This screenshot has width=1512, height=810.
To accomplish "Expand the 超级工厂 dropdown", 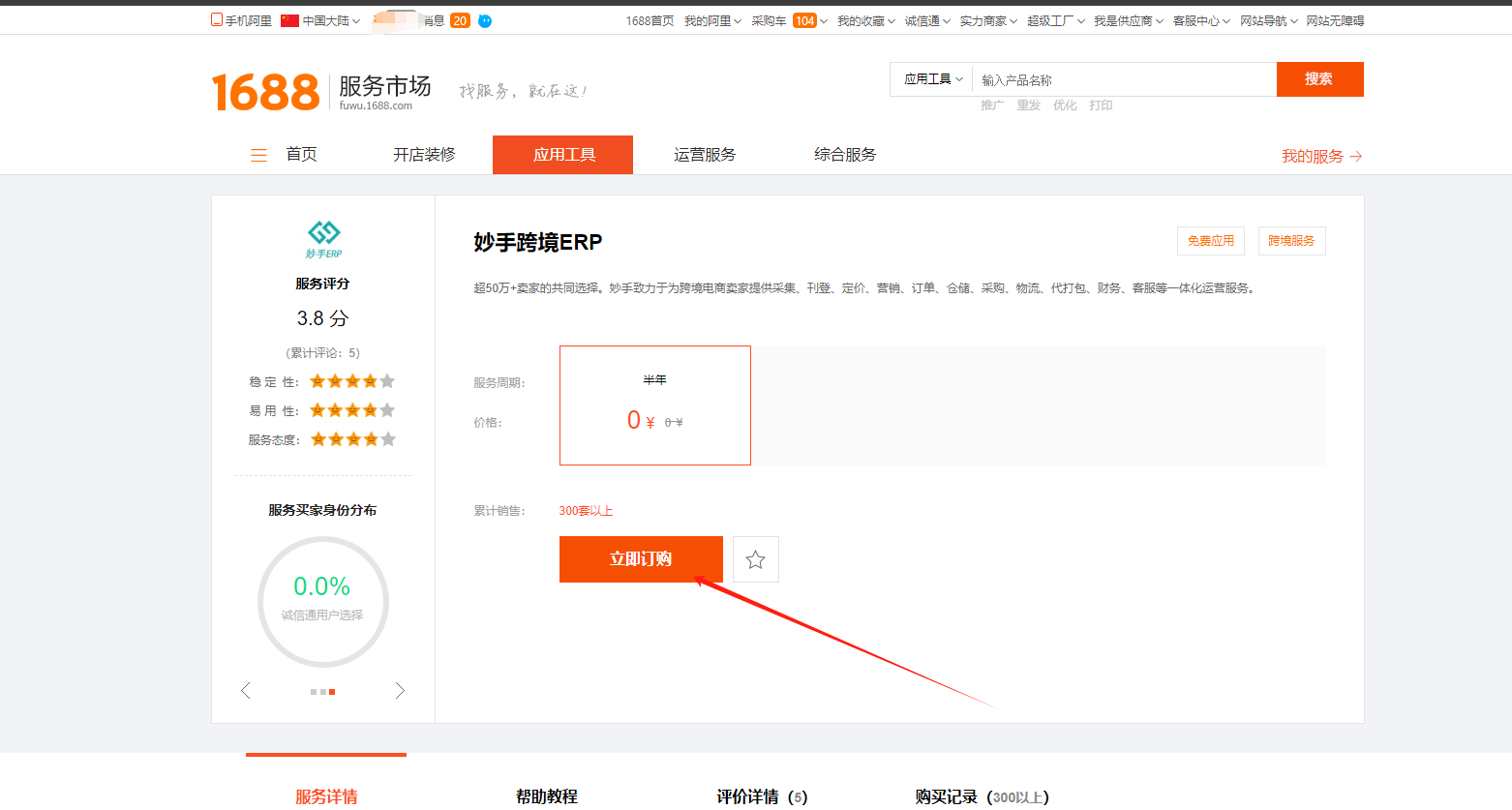I will 1056,20.
